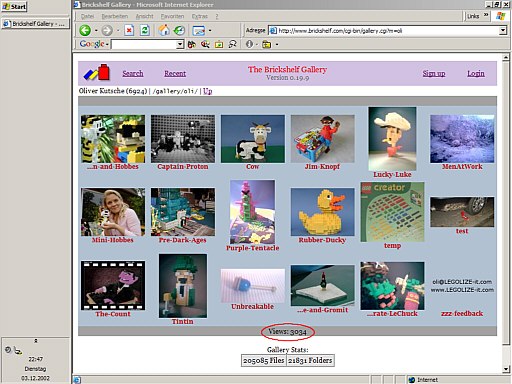Open the Rubber-Ducky thumbnail

[x=323, y=212]
